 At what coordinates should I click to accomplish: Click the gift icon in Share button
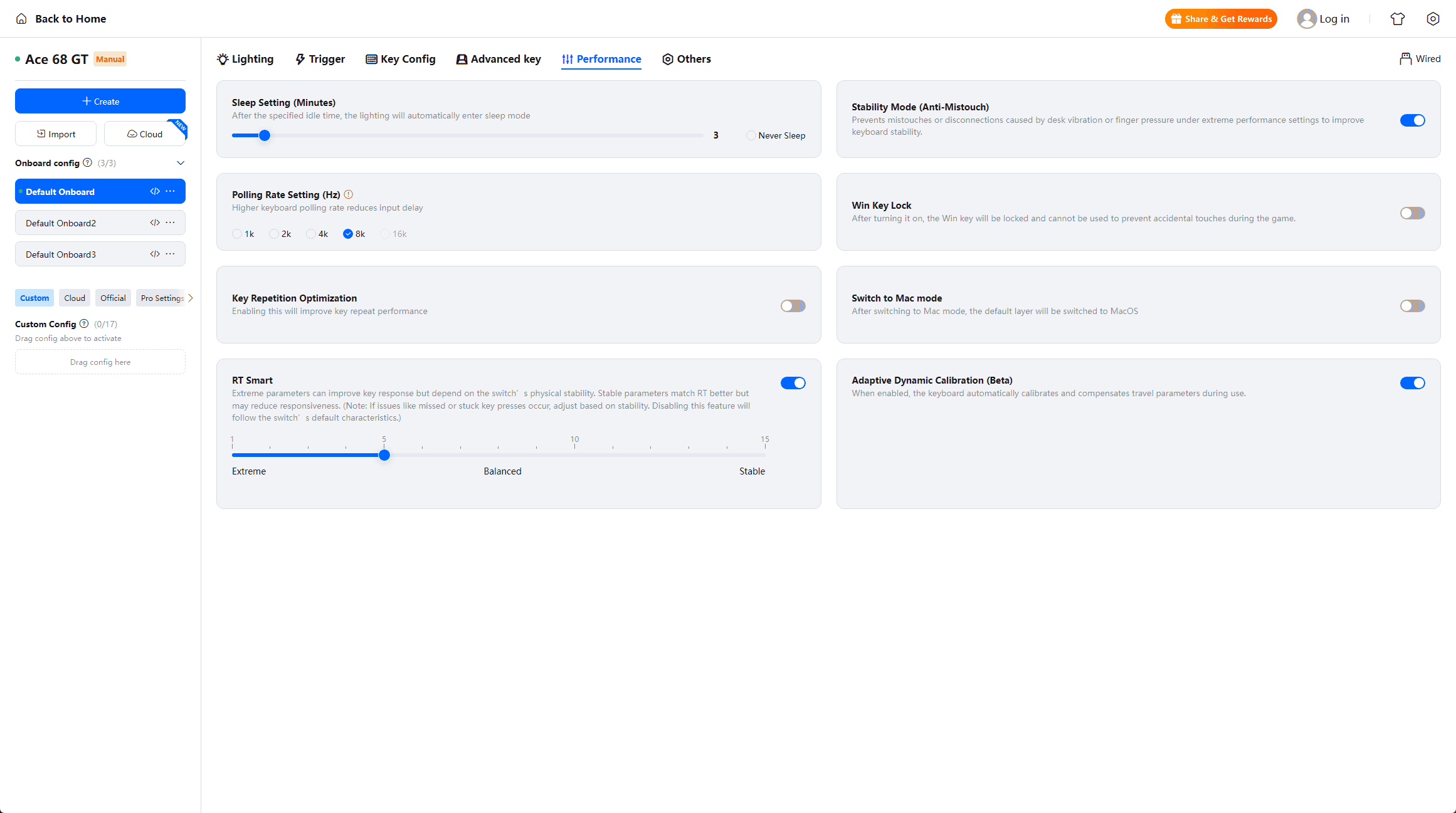click(1176, 19)
